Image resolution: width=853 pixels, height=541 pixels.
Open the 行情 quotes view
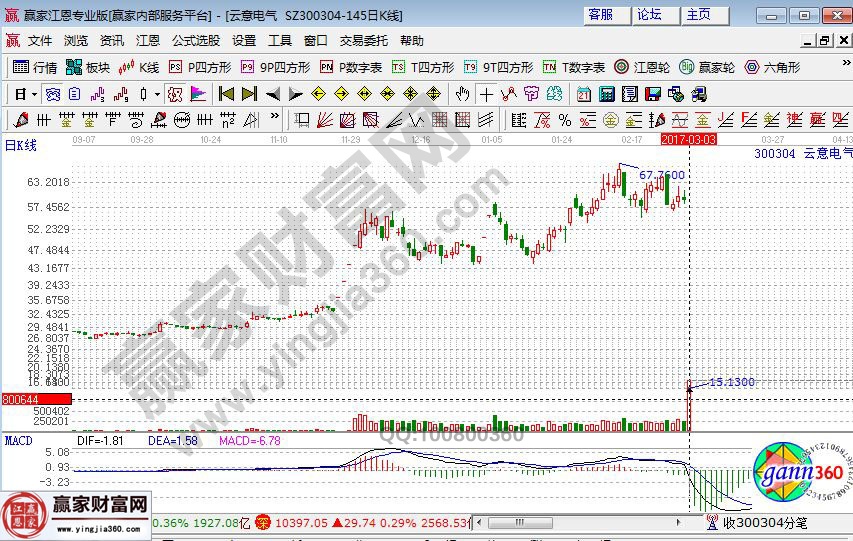(x=35, y=67)
